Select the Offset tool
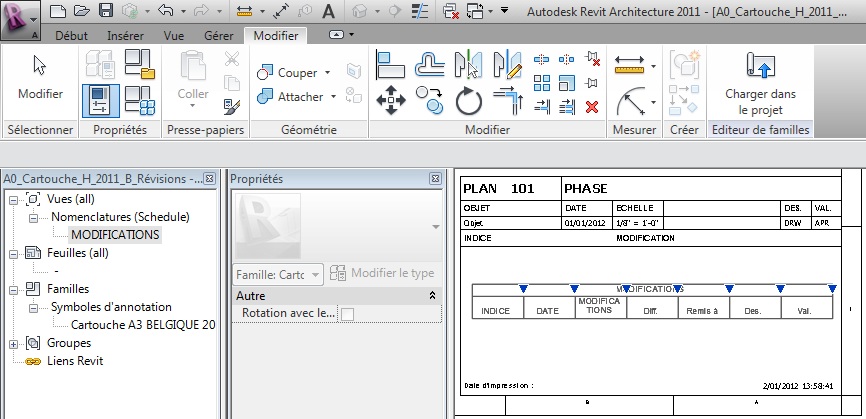 (430, 64)
